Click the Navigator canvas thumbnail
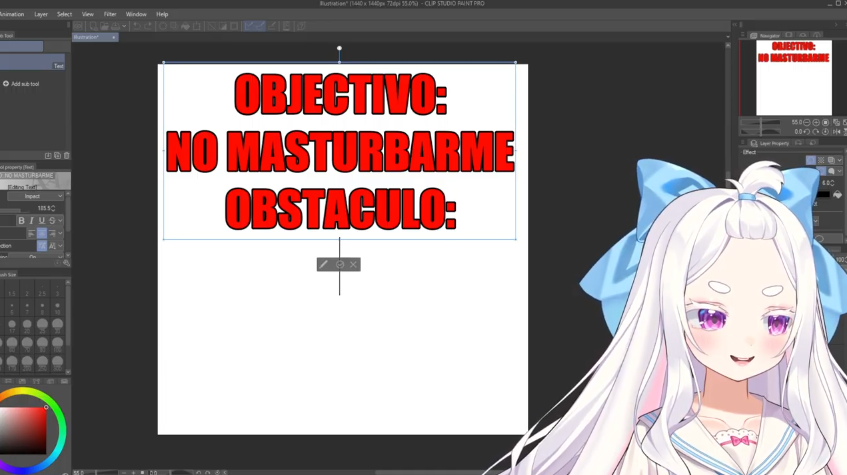Viewport: 847px width, 475px height. pyautogui.click(x=794, y=77)
